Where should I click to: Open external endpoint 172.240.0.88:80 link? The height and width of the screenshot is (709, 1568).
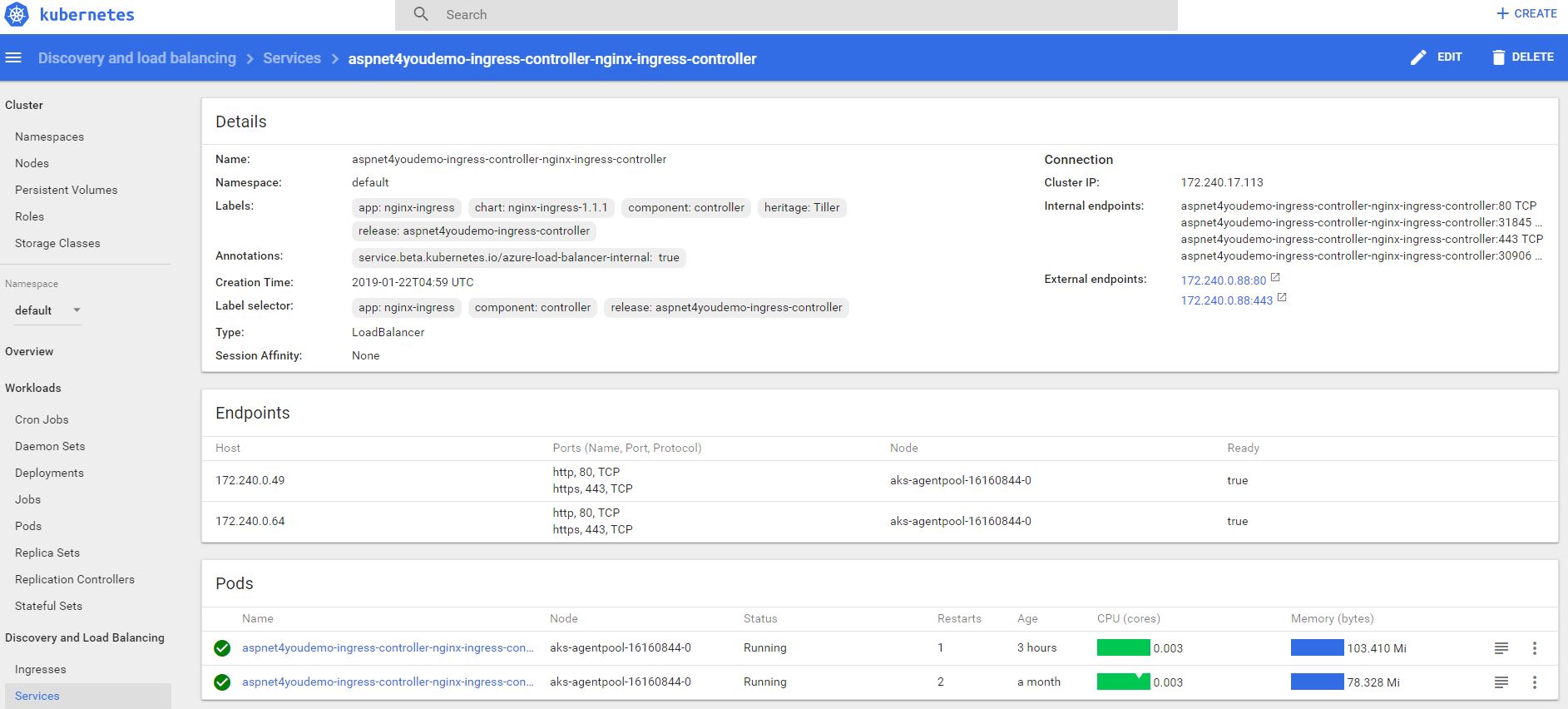pos(1224,280)
